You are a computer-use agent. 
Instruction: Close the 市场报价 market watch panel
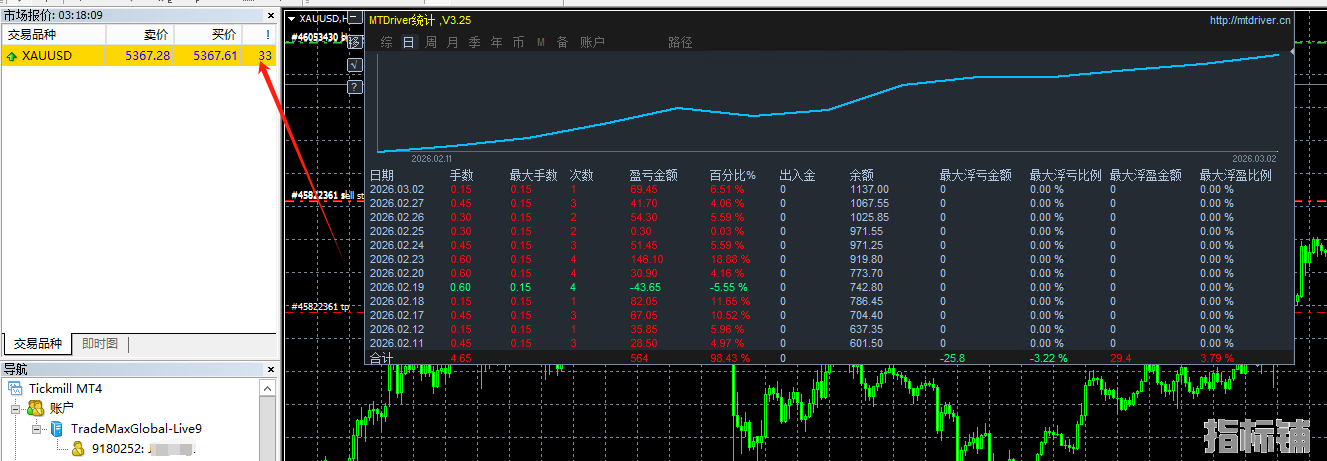coord(268,16)
